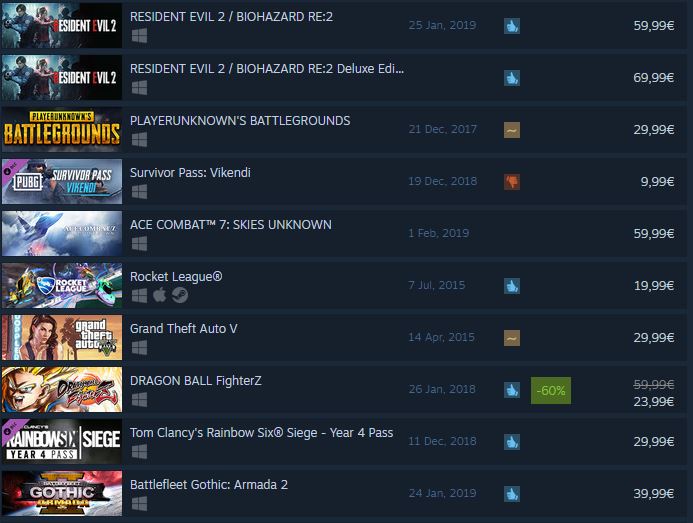Screen dimensions: 693x523
Task: Click the thumbs-up icon for DRAGON BALL FighterZ
Action: pyautogui.click(x=512, y=390)
